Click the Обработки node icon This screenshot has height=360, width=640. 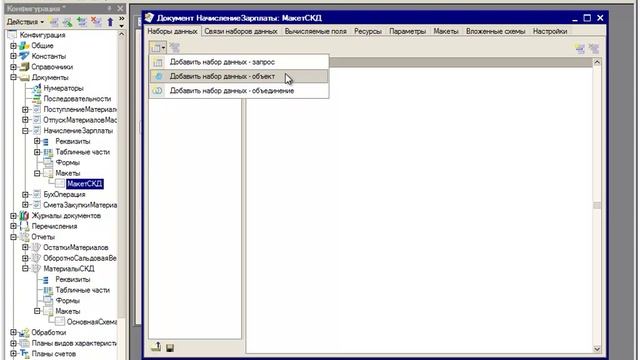pyautogui.click(x=24, y=332)
